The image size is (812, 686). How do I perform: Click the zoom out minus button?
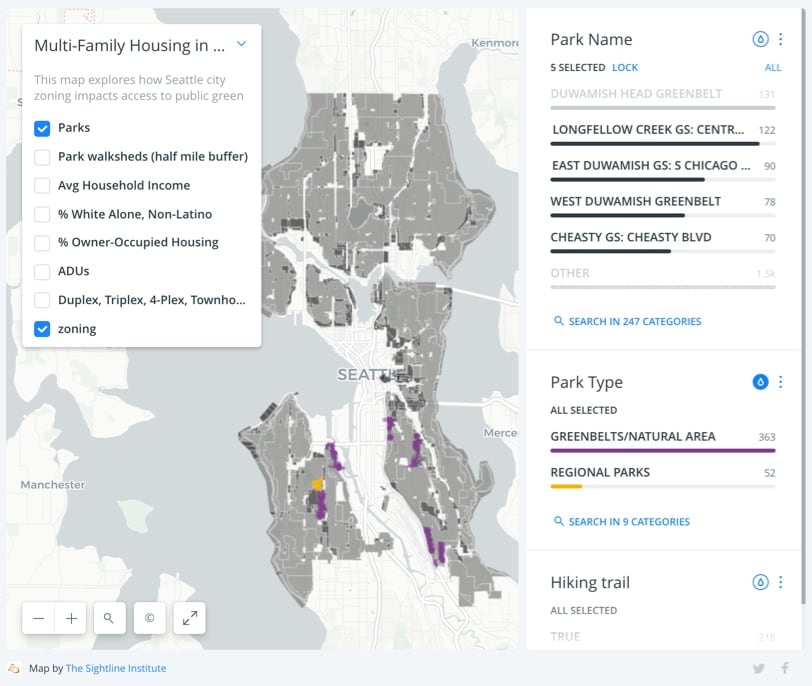coord(38,618)
